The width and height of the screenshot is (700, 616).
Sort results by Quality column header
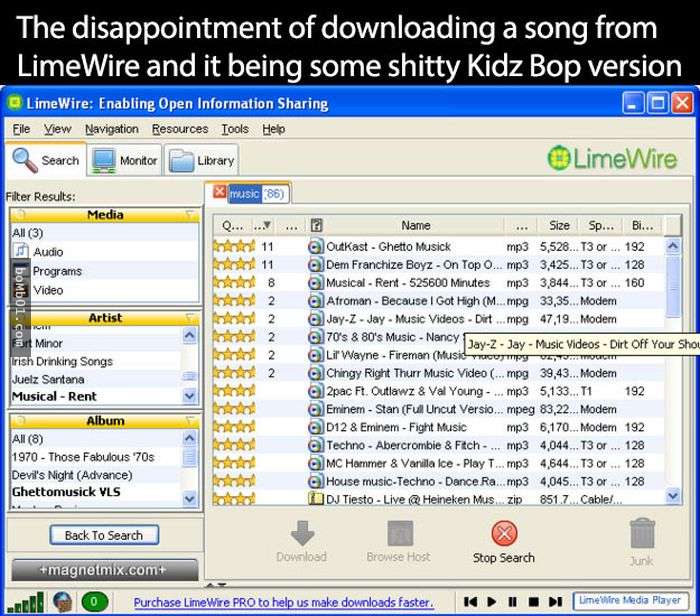point(233,225)
